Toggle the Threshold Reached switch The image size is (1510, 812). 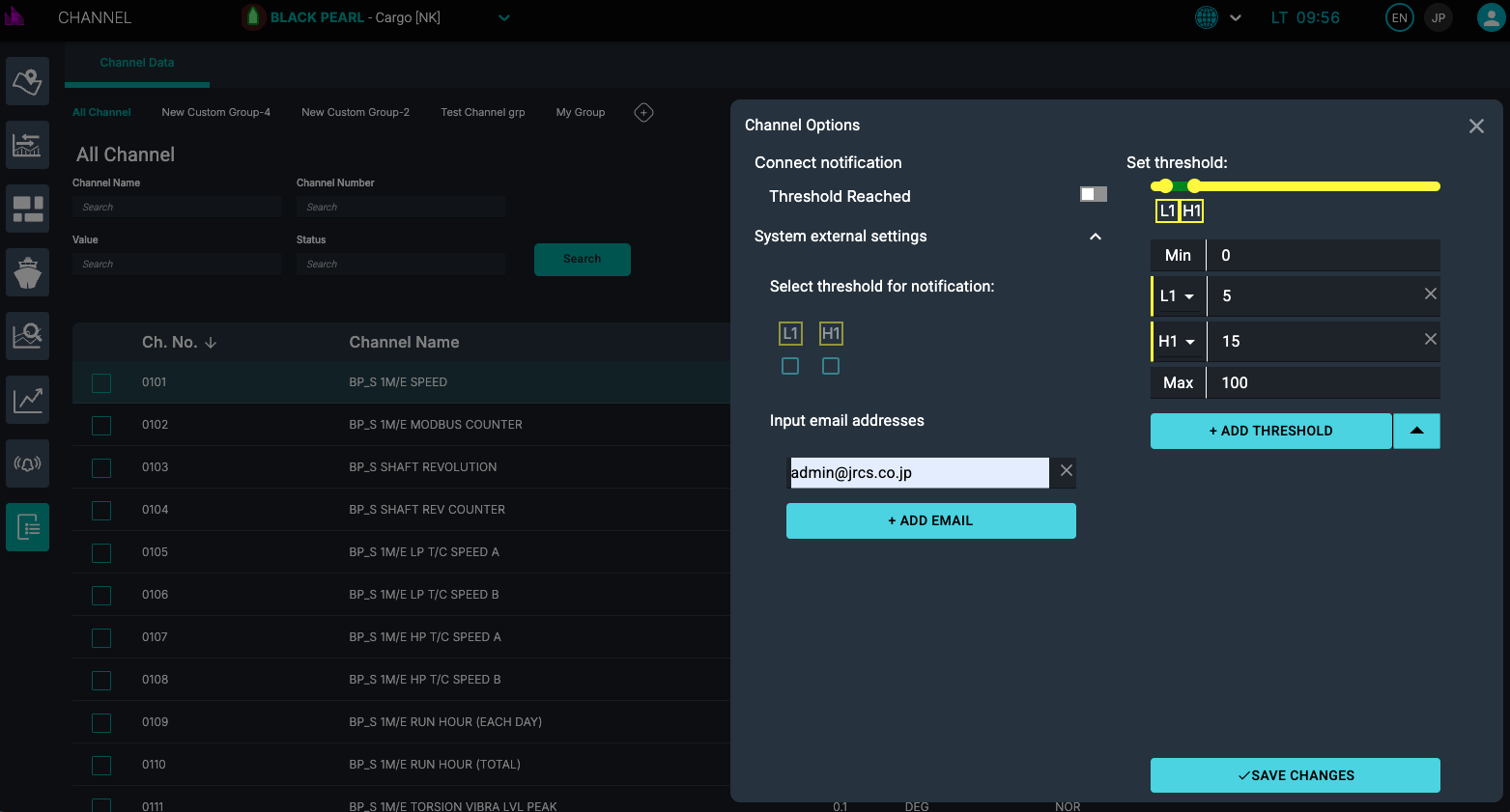point(1094,194)
